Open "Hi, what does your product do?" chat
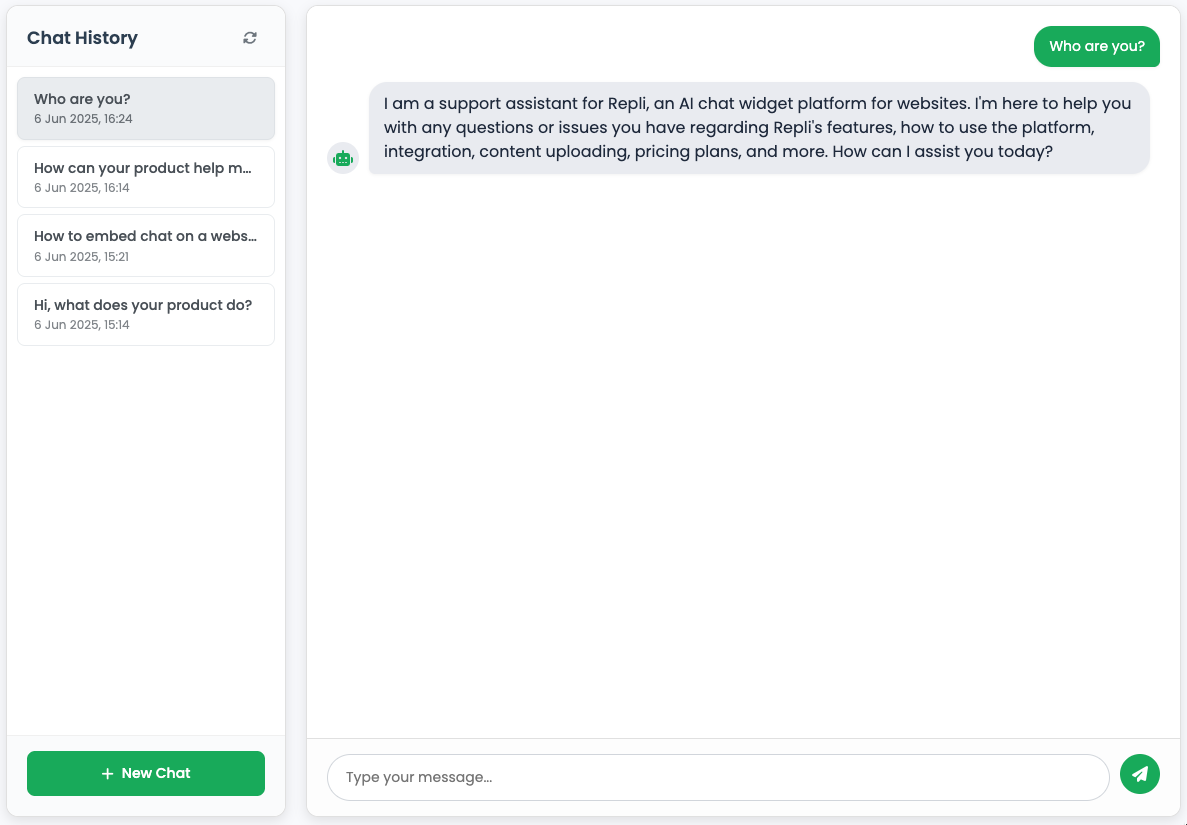 click(146, 314)
